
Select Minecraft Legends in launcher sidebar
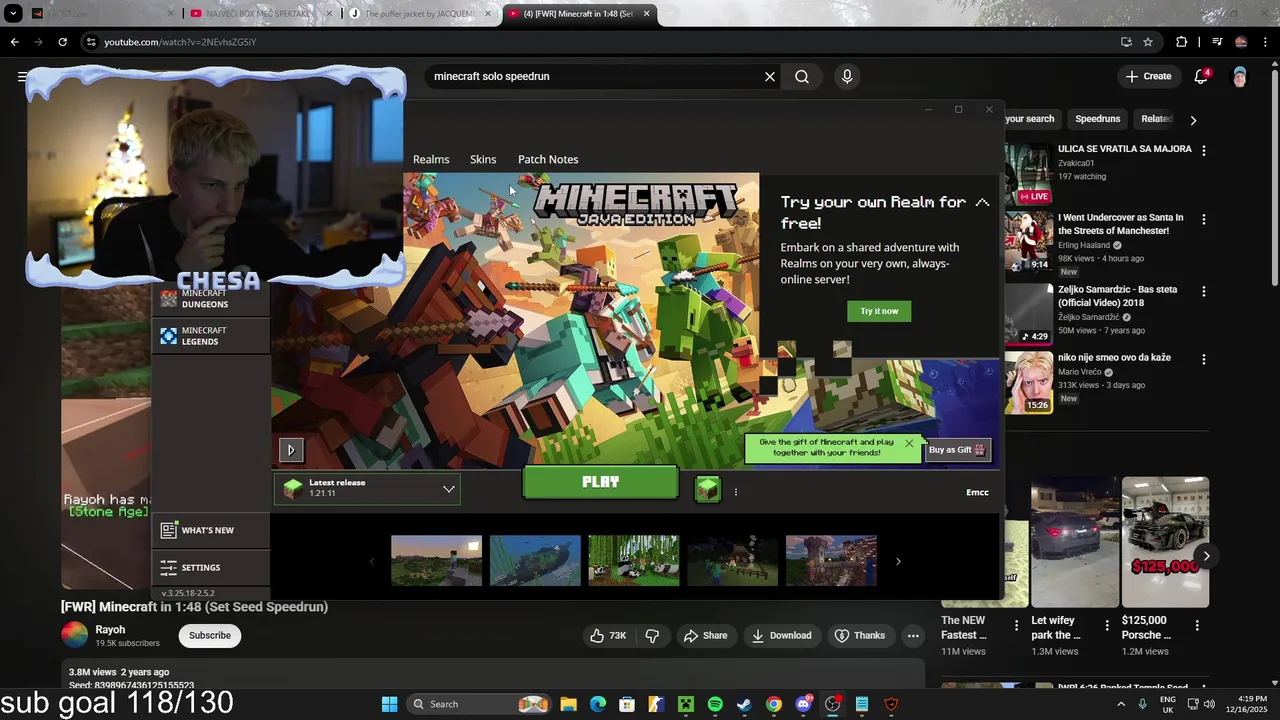tap(210, 336)
